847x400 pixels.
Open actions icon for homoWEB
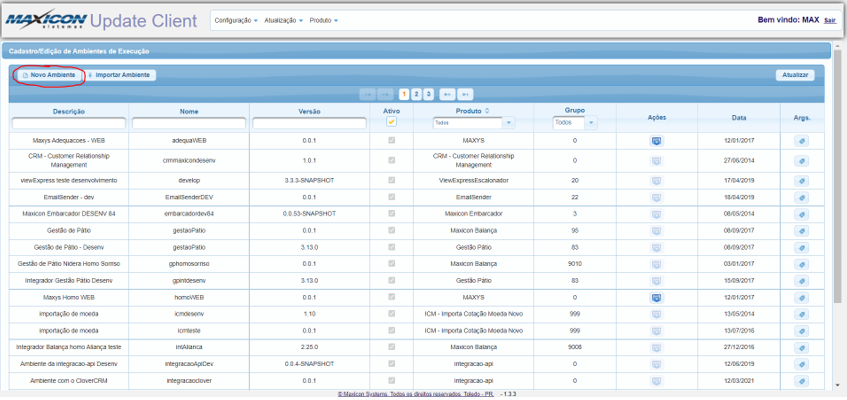656,297
